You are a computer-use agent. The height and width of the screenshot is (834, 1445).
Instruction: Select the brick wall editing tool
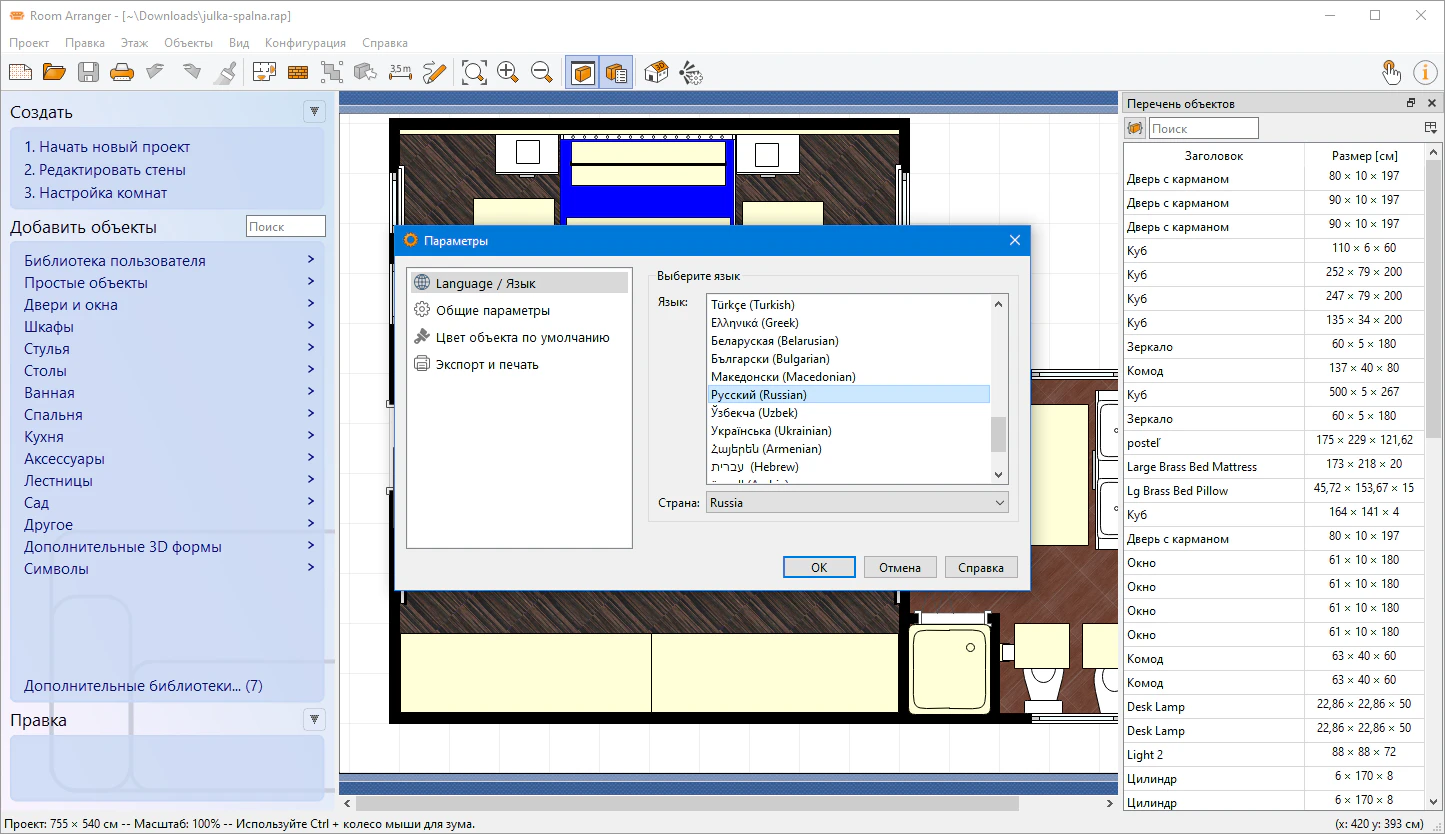[x=298, y=72]
